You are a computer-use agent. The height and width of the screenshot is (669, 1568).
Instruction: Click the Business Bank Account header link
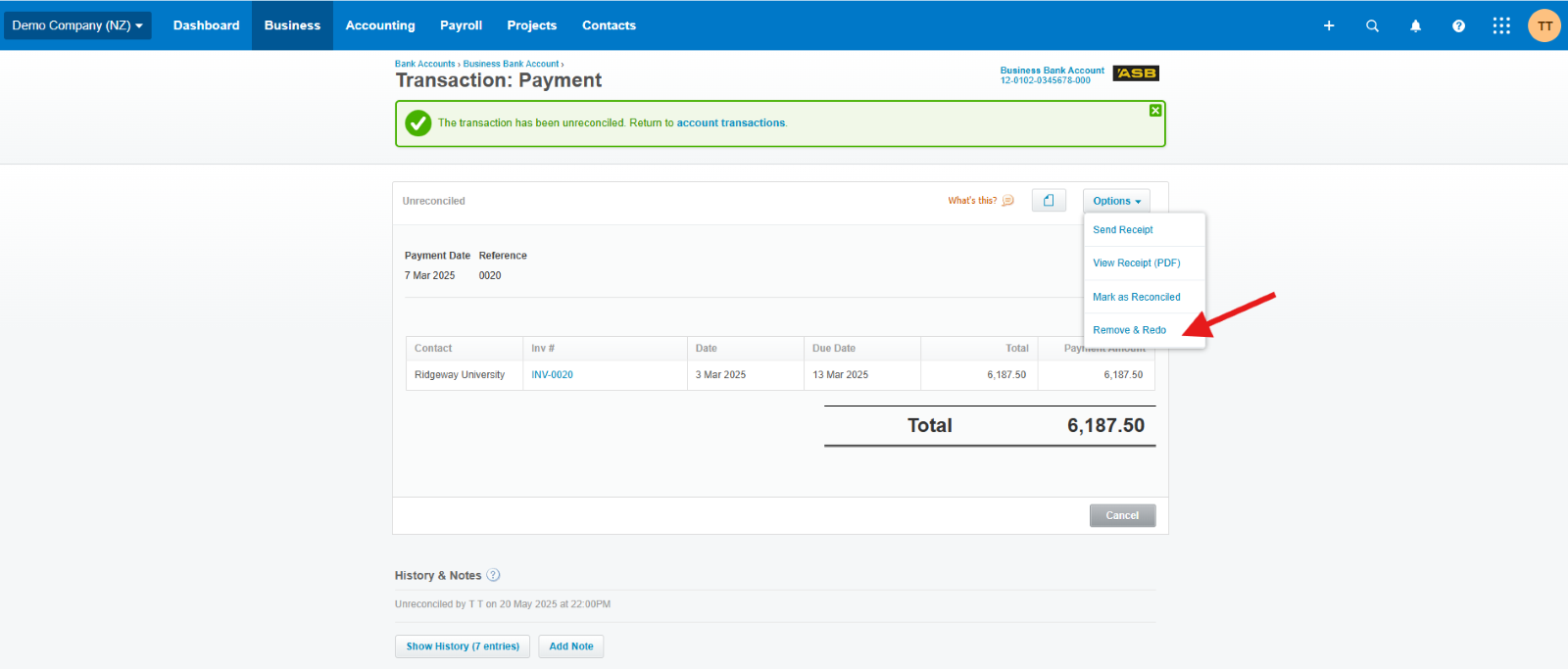[x=1052, y=71]
